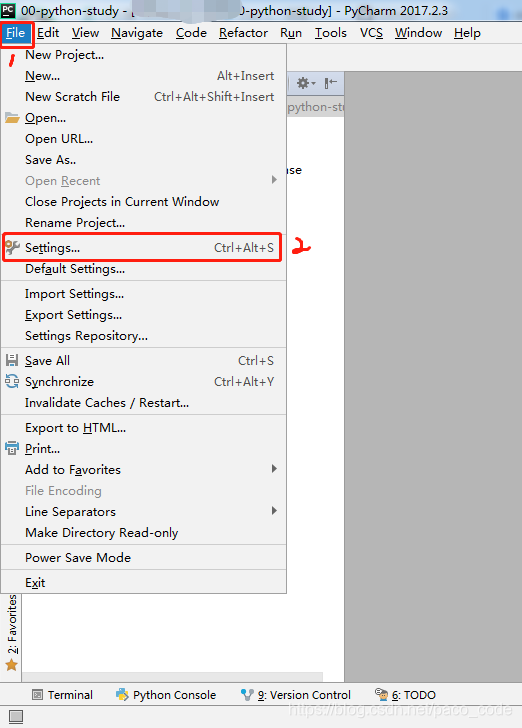Image resolution: width=522 pixels, height=728 pixels.
Task: Click the Version Control branch icon
Action: 247,695
